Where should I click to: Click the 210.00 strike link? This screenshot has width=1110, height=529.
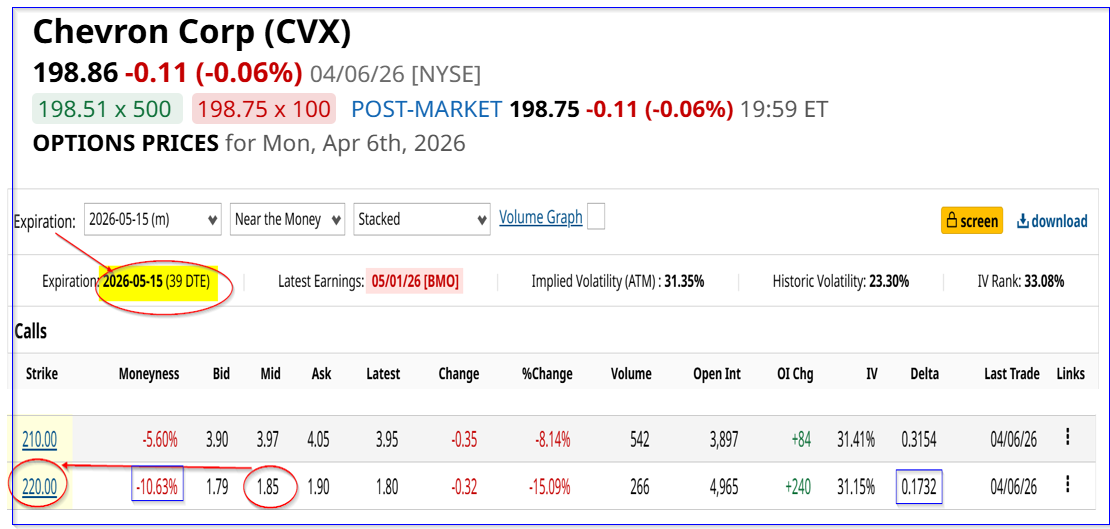point(41,438)
